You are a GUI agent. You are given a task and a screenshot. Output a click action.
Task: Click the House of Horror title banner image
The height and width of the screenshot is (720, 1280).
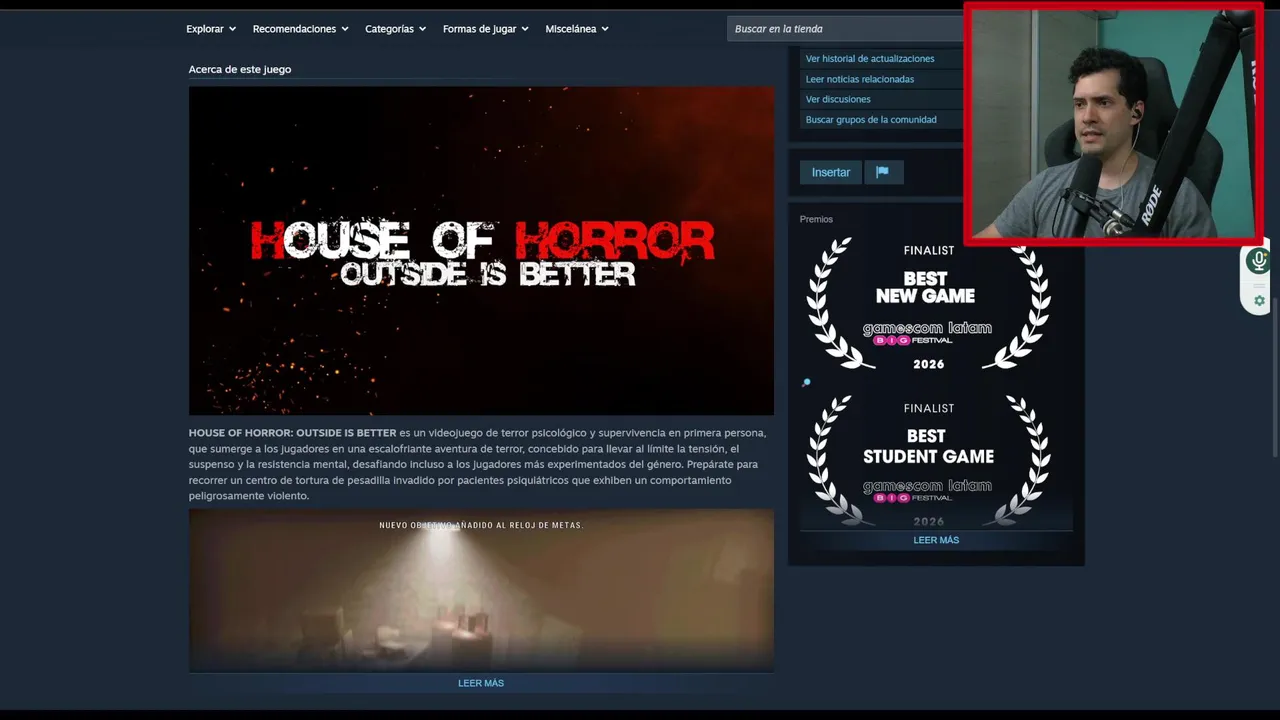click(481, 250)
